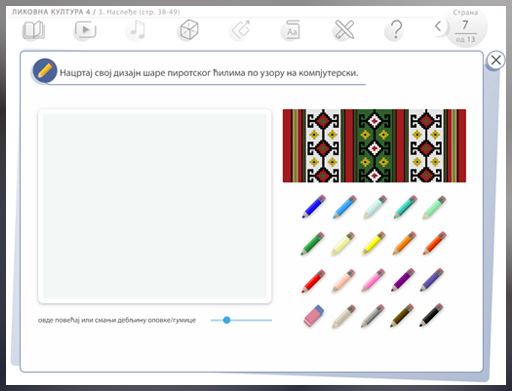This screenshot has height=391, width=512.
Task: Click the pencil thickness slider handle
Action: point(227,320)
